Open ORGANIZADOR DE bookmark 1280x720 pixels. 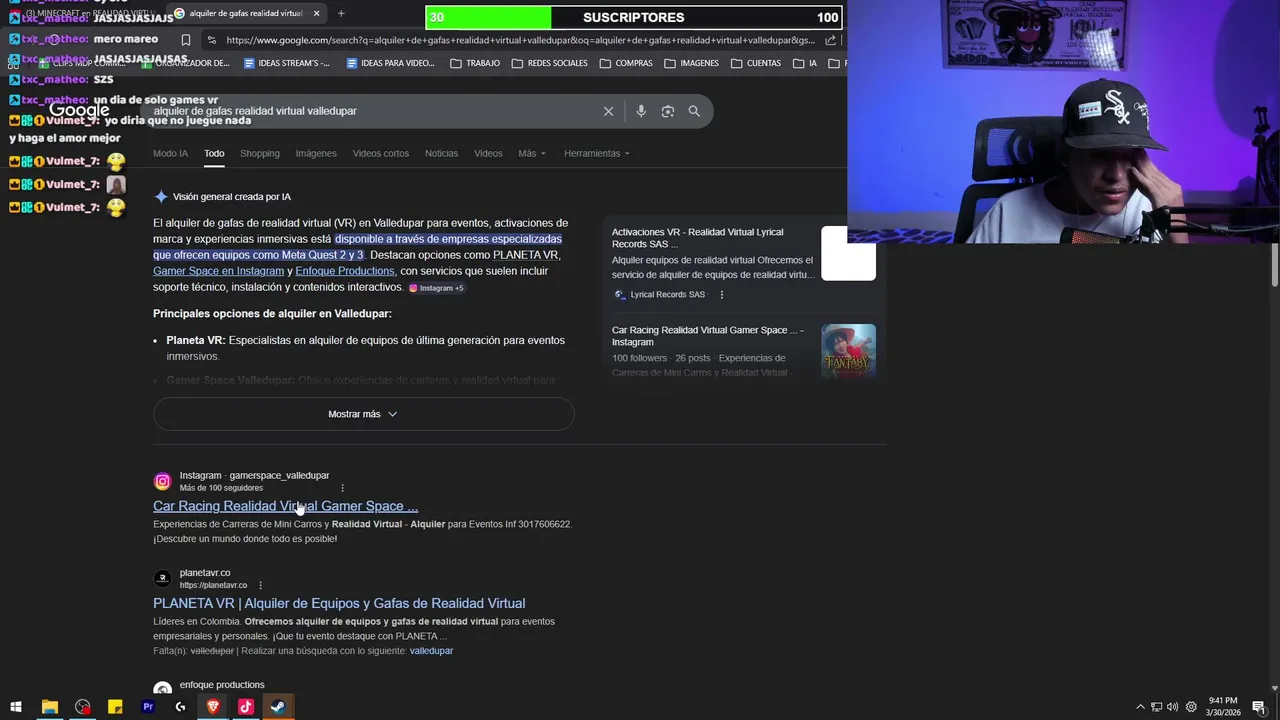click(x=186, y=63)
